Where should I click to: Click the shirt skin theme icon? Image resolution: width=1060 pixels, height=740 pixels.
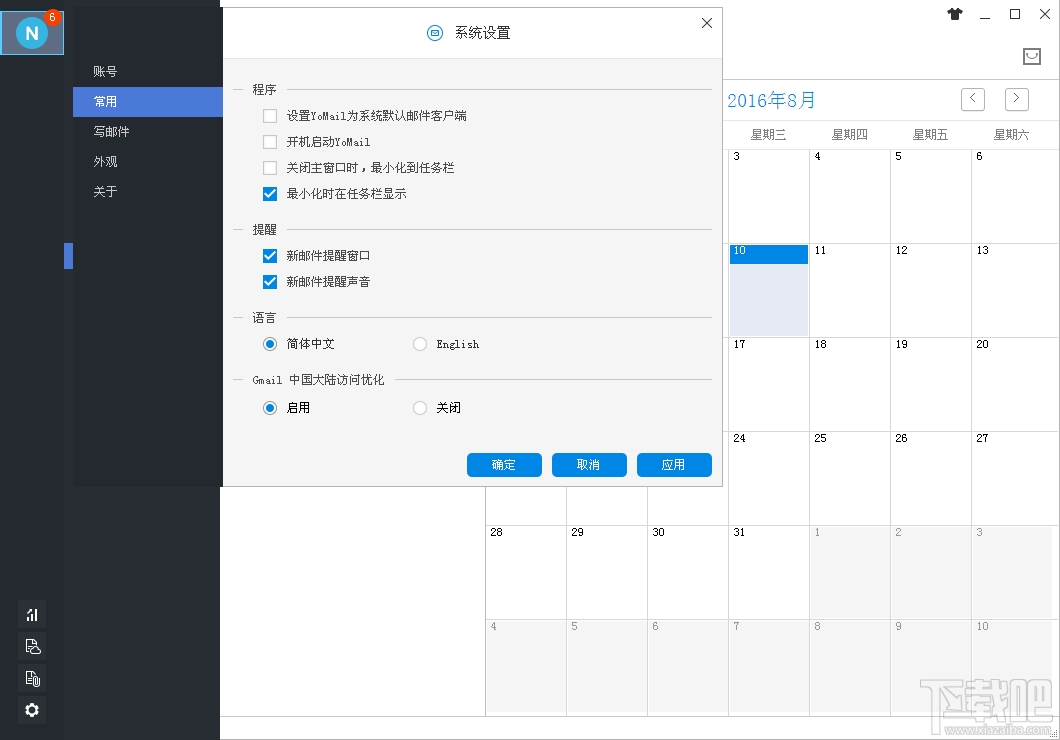[x=955, y=14]
